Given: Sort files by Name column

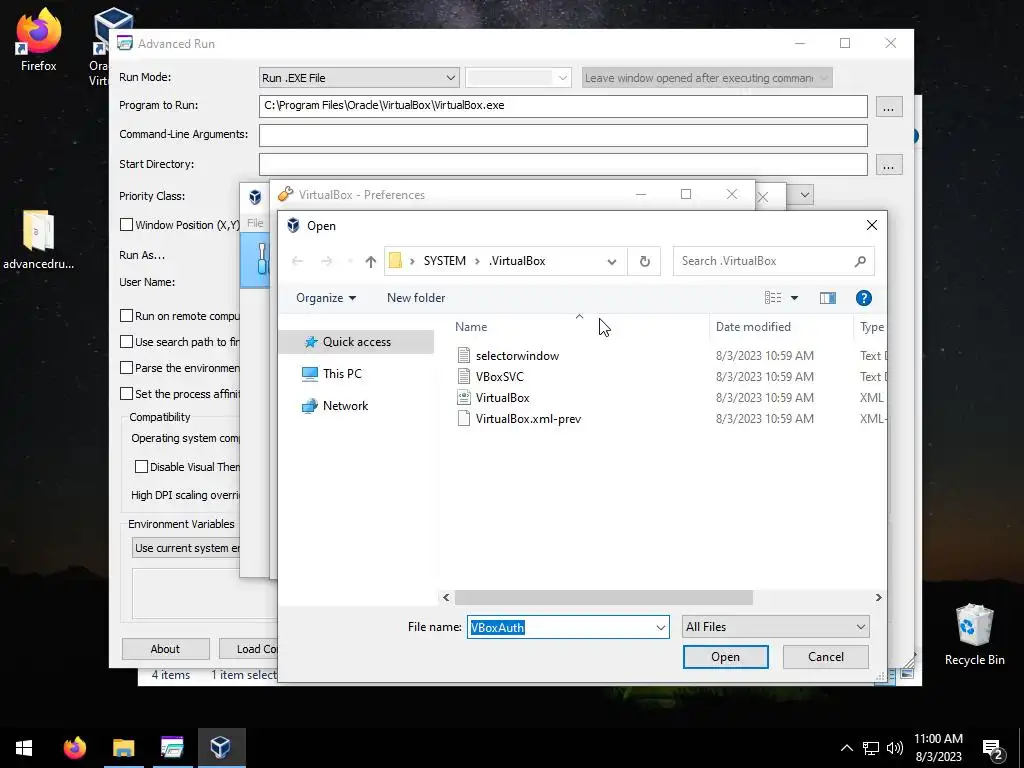Looking at the screenshot, I should click(471, 327).
